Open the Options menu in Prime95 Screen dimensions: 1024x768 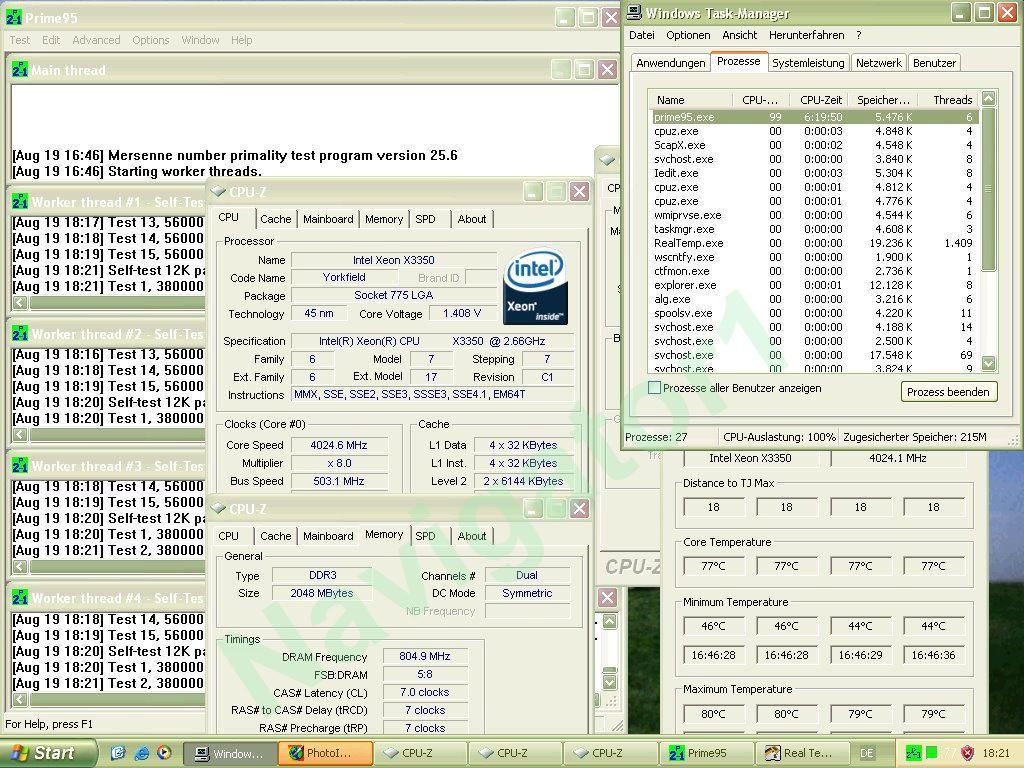pyautogui.click(x=151, y=40)
